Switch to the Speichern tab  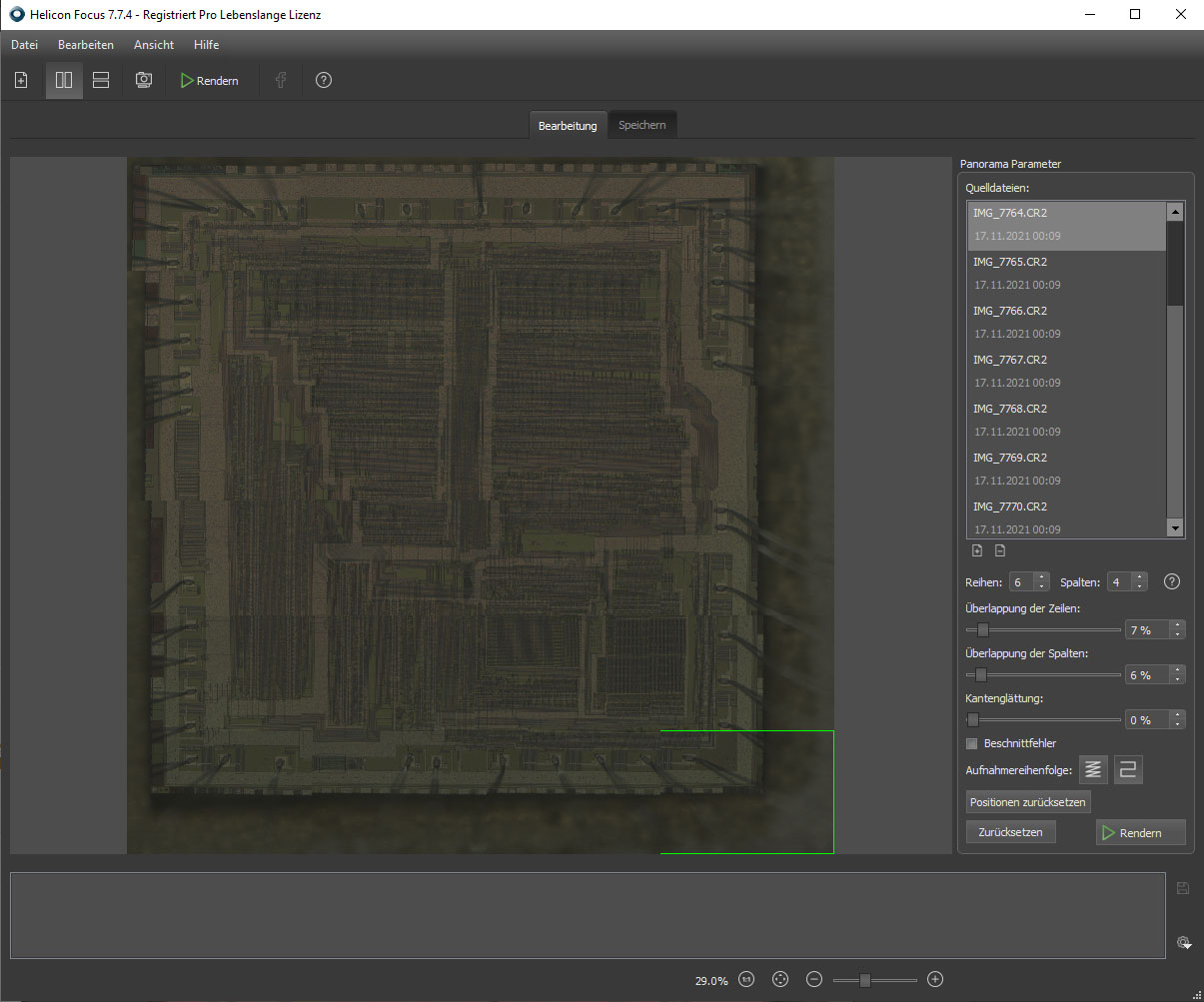point(641,126)
